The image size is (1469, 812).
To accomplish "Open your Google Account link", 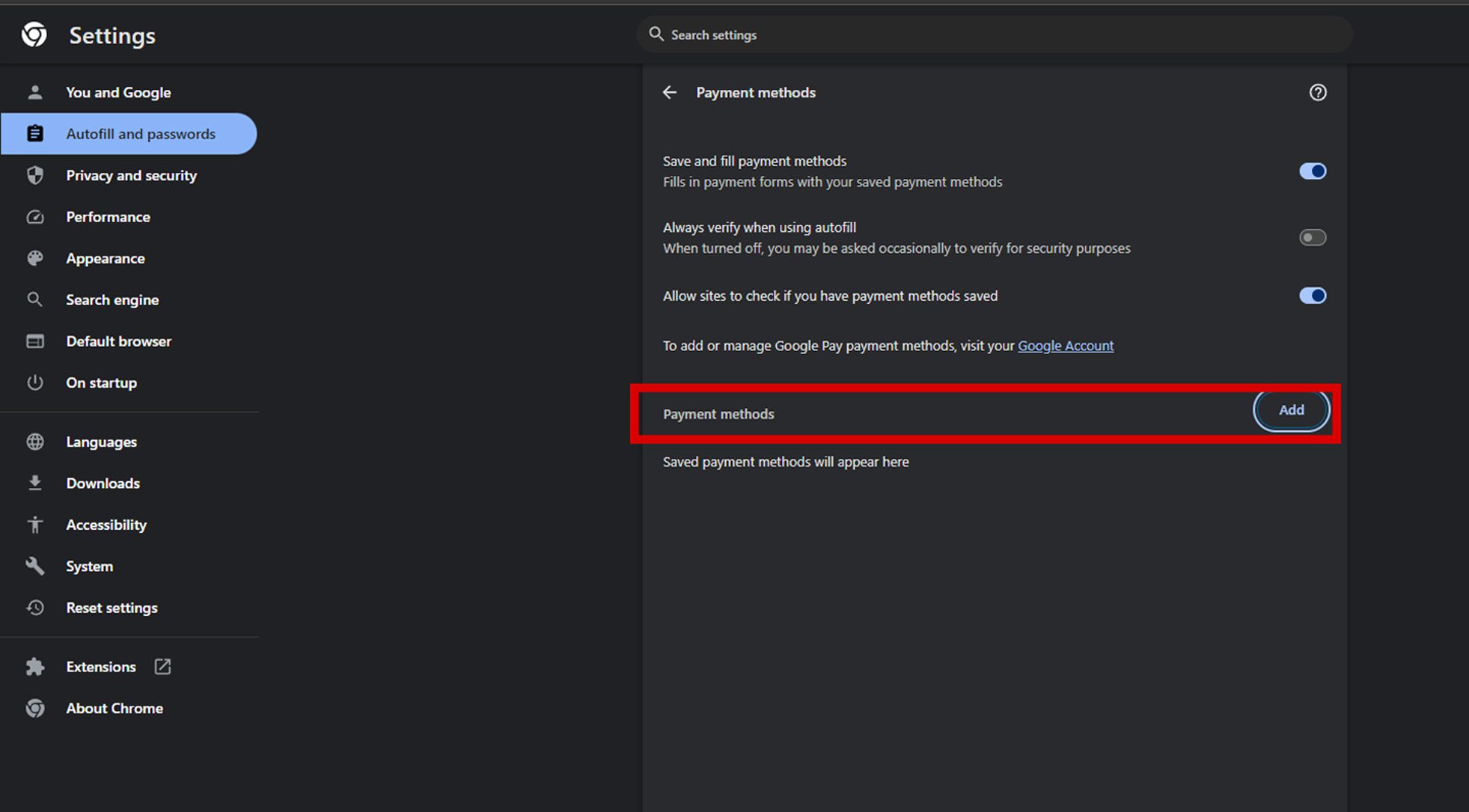I will [1065, 345].
